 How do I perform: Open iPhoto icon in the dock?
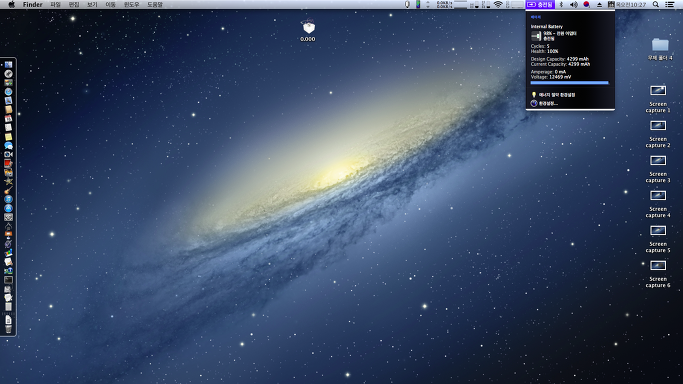point(8,172)
